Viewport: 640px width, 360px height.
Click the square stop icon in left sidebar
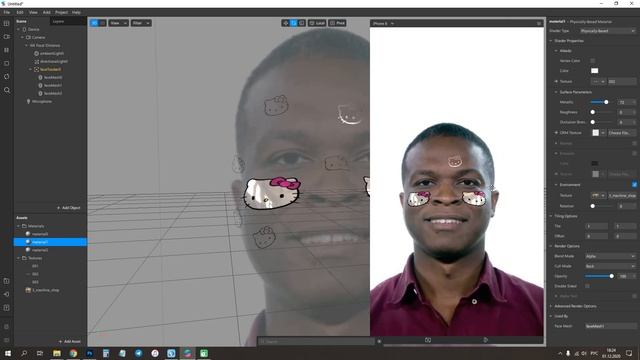pos(7,63)
